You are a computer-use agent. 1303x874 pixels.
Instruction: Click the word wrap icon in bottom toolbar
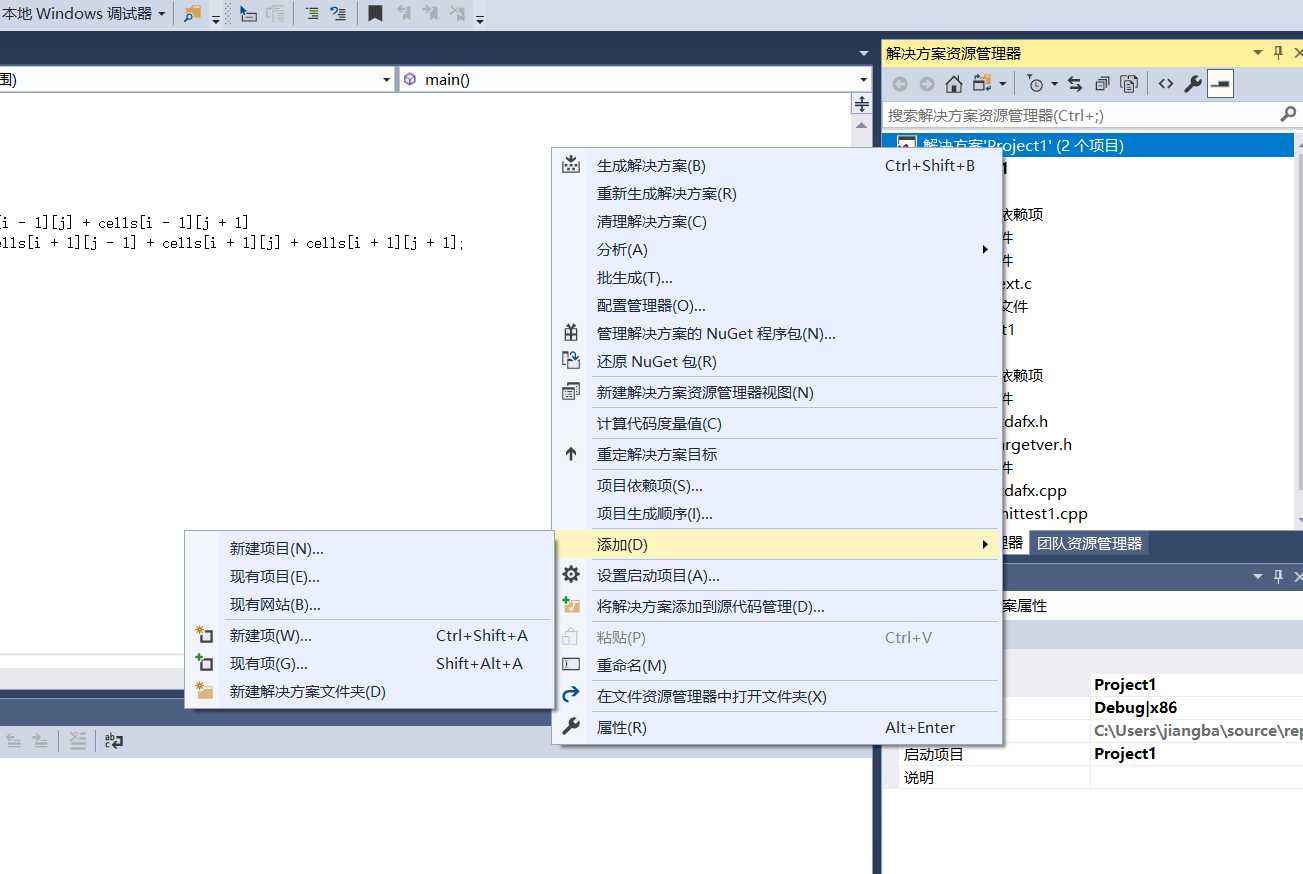[114, 741]
